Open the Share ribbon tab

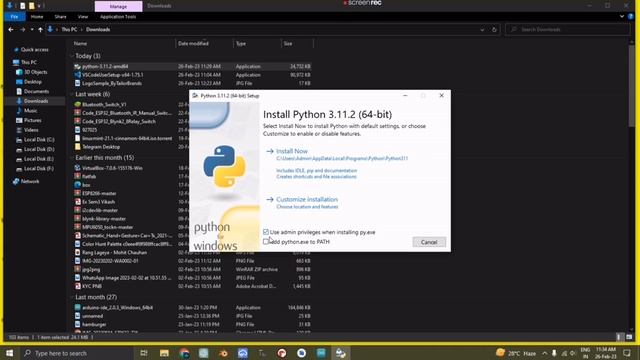[60, 17]
